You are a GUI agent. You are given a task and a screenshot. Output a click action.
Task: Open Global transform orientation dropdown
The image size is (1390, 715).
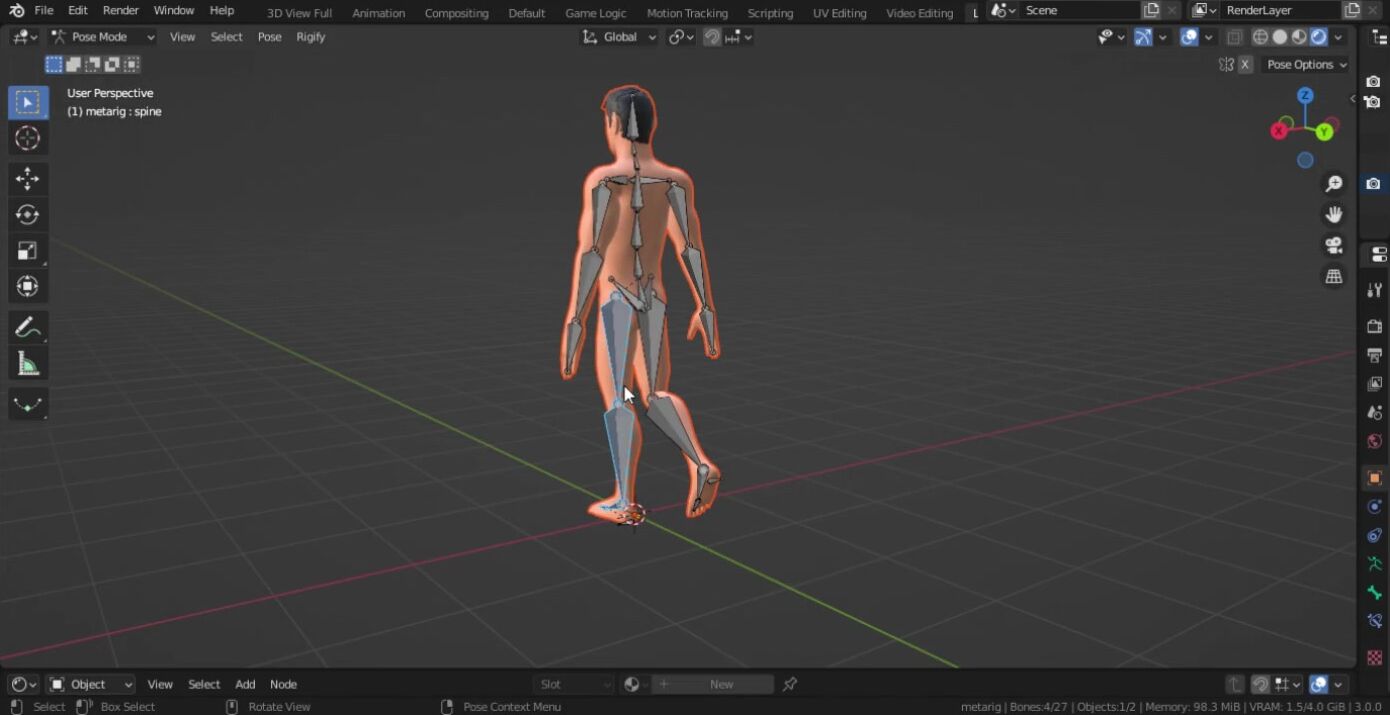pos(620,37)
